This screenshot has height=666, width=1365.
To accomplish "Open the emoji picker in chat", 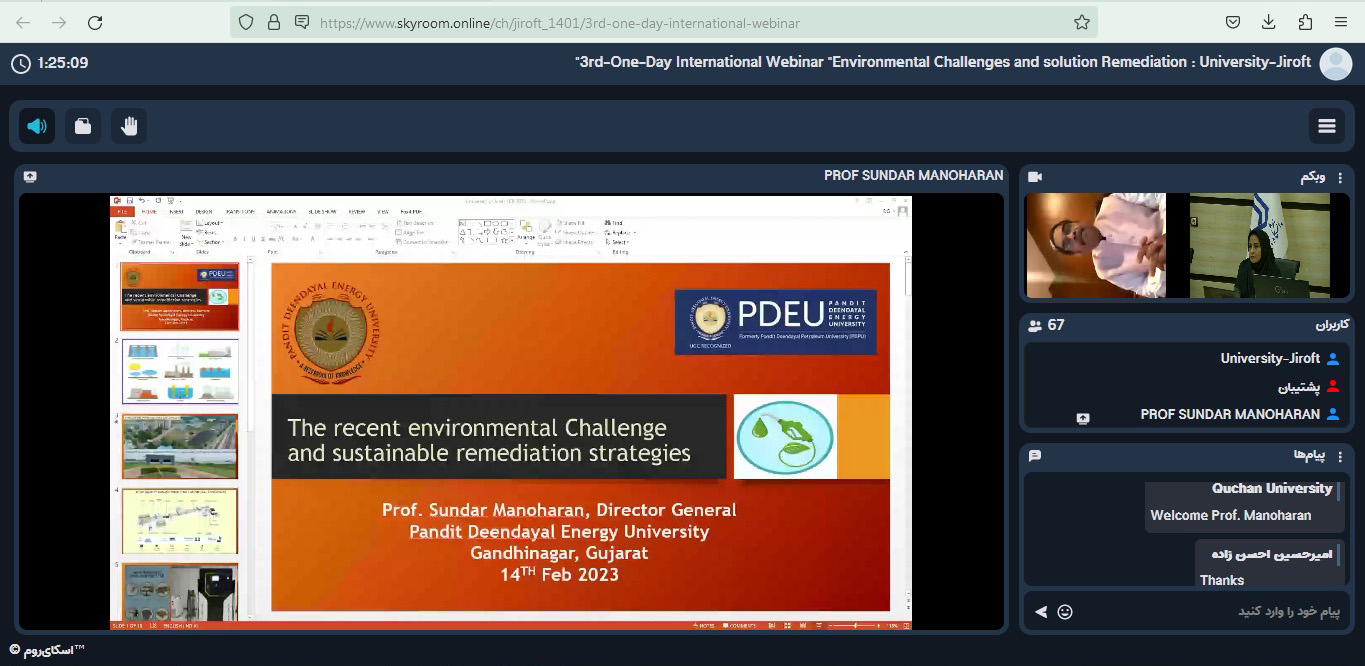I will pos(1065,612).
